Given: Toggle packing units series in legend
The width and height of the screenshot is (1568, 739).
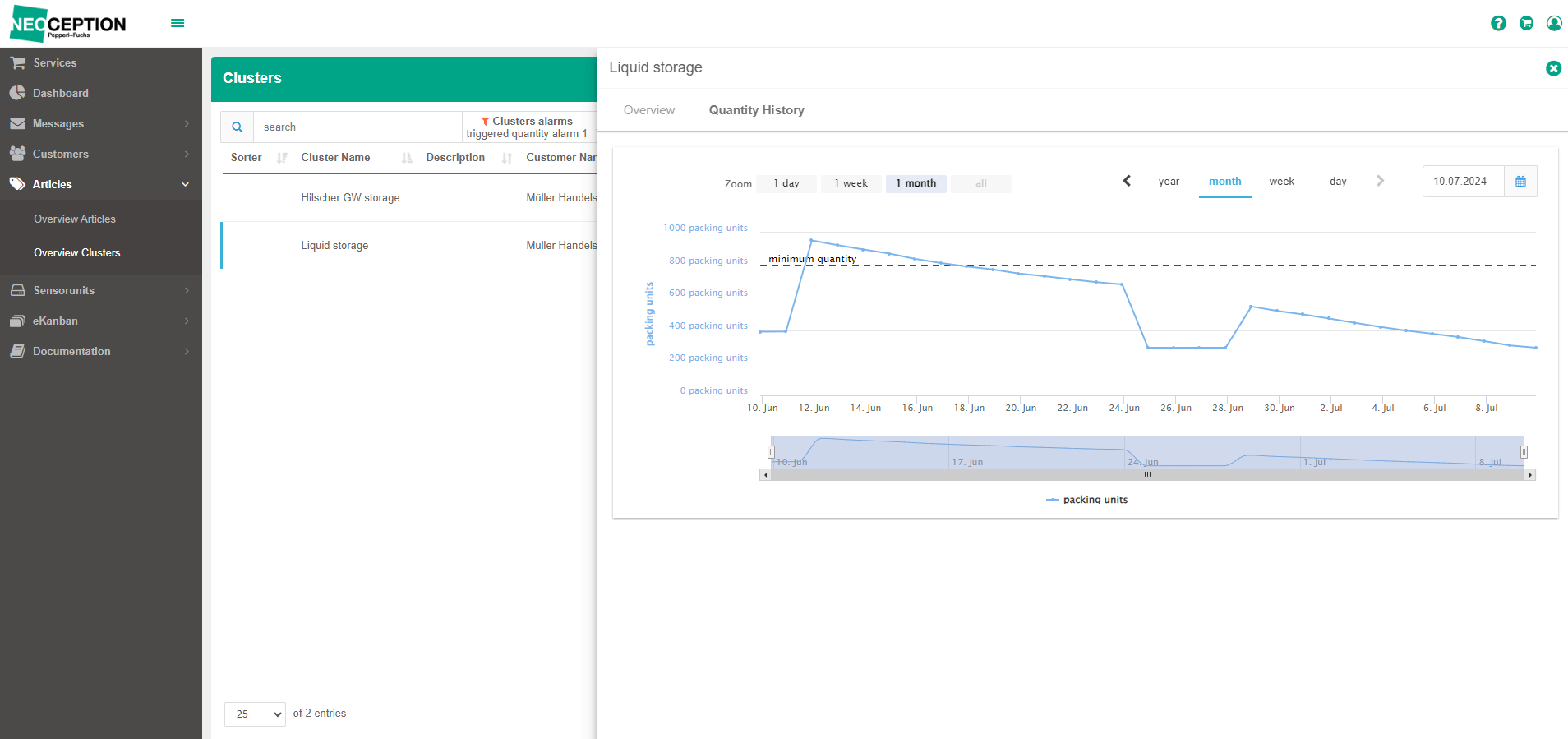Looking at the screenshot, I should (1086, 500).
